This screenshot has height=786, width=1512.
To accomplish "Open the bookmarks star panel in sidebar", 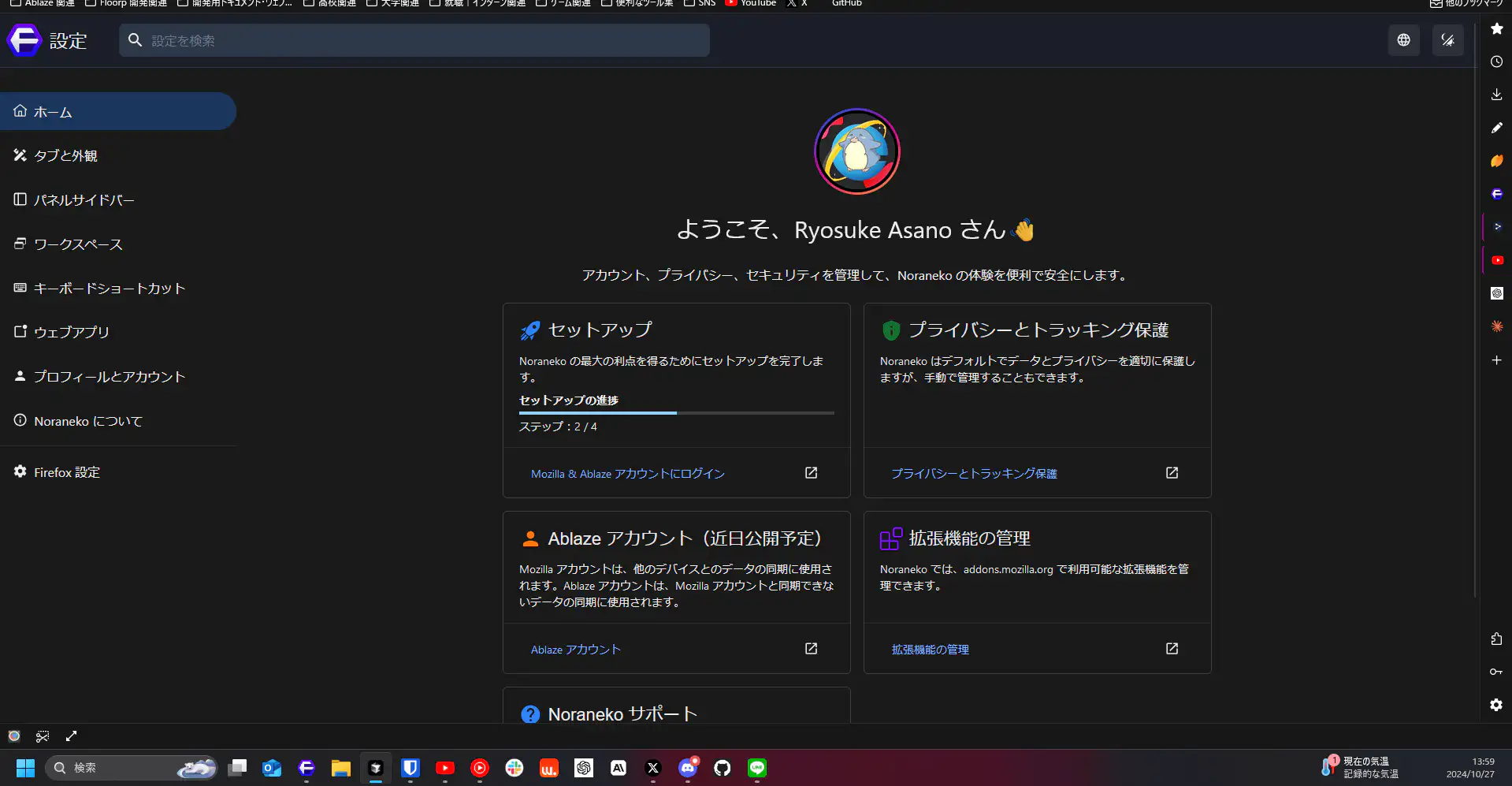I will [x=1496, y=28].
